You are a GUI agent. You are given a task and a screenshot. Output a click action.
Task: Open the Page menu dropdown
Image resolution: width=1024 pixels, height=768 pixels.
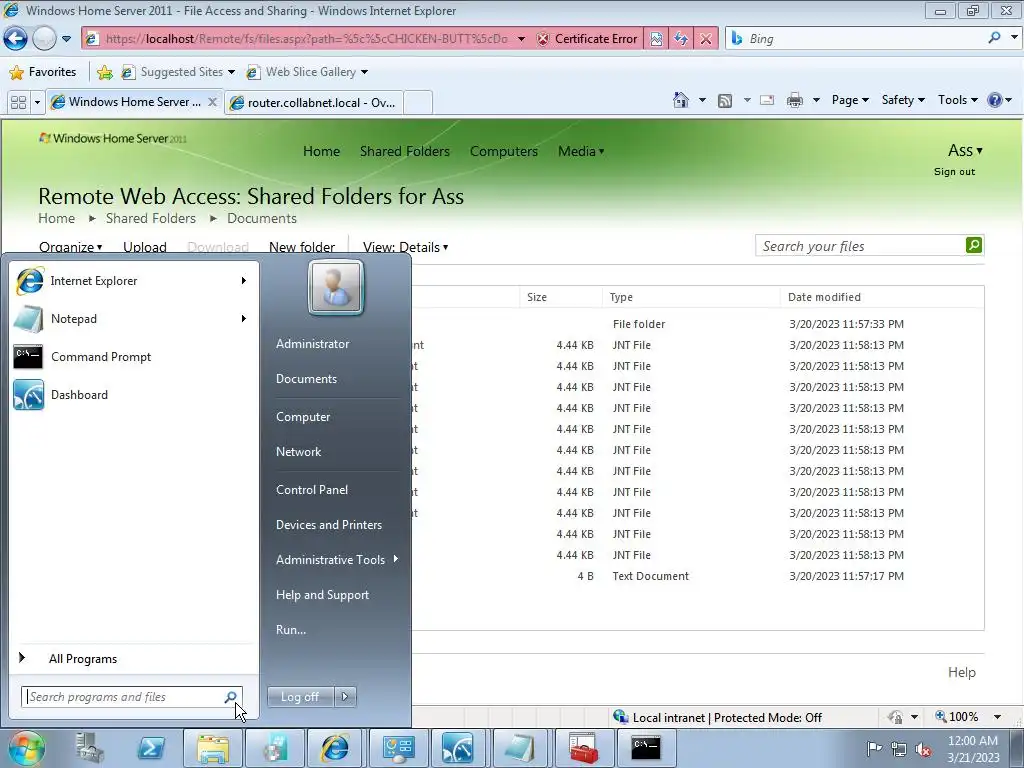(850, 100)
